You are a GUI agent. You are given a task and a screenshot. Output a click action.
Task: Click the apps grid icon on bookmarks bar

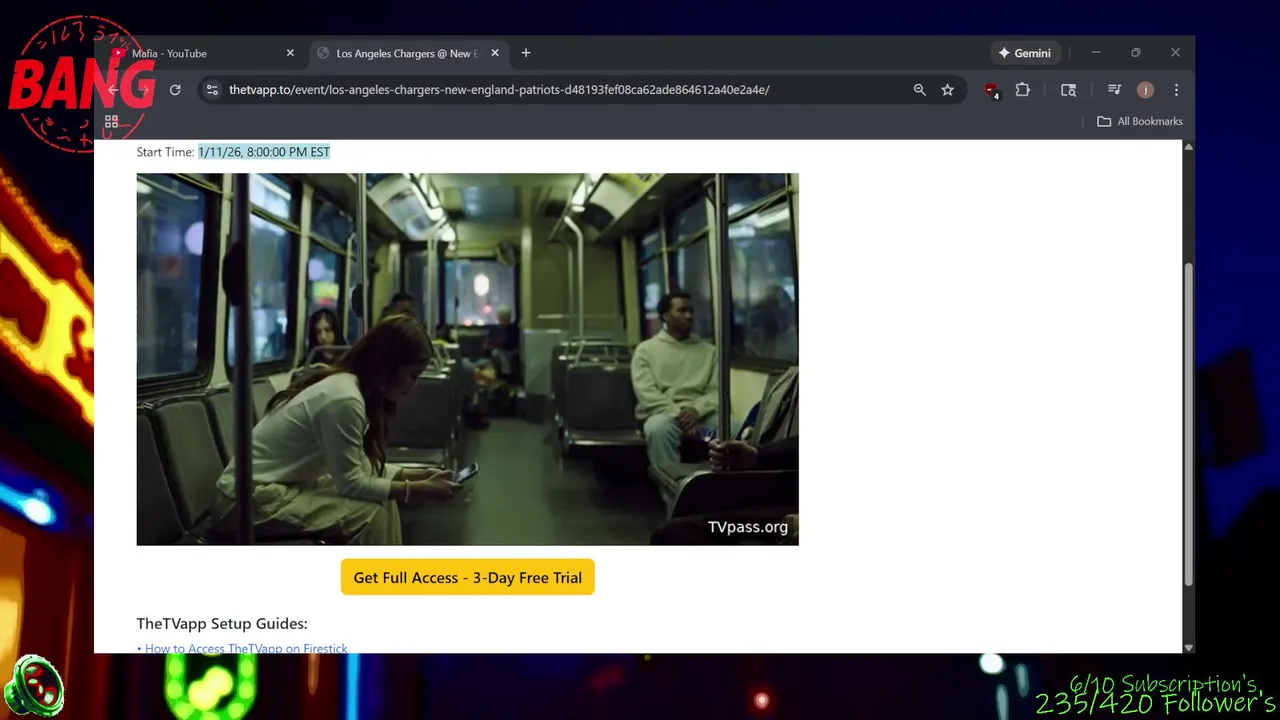[112, 121]
